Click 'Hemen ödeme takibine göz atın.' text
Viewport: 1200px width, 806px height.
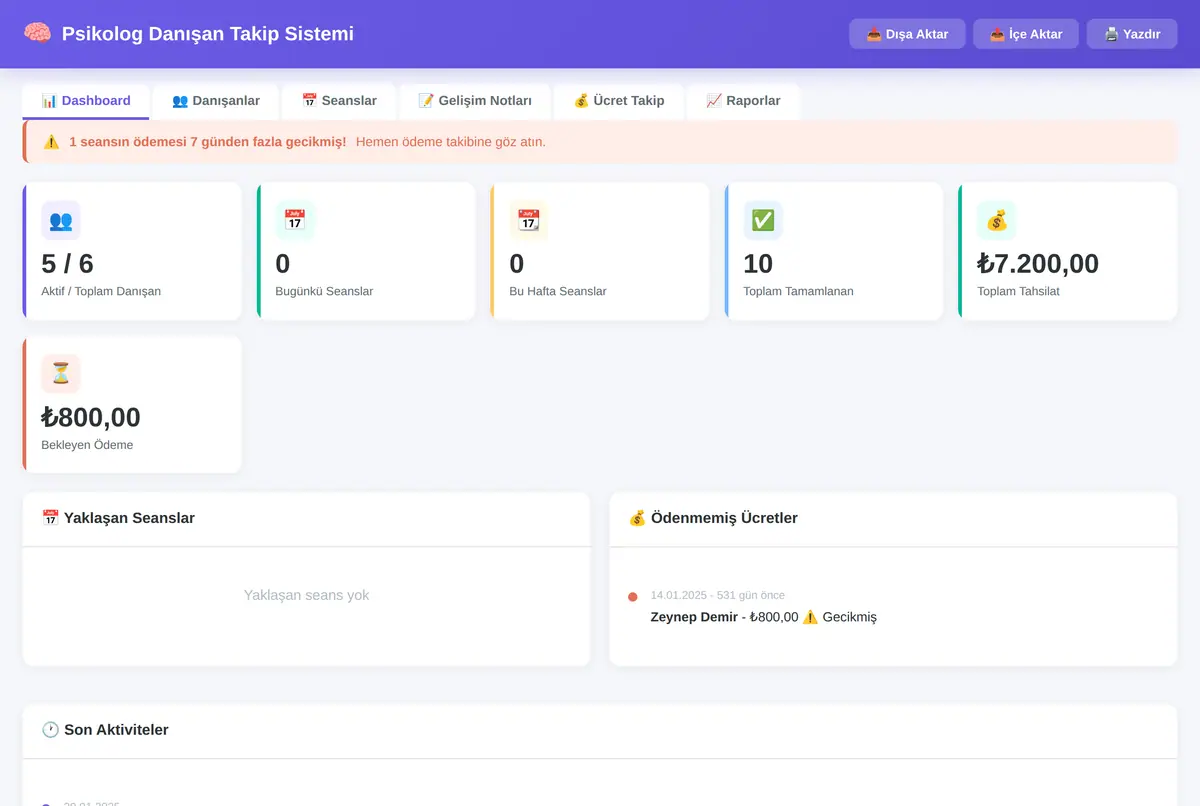click(x=451, y=142)
